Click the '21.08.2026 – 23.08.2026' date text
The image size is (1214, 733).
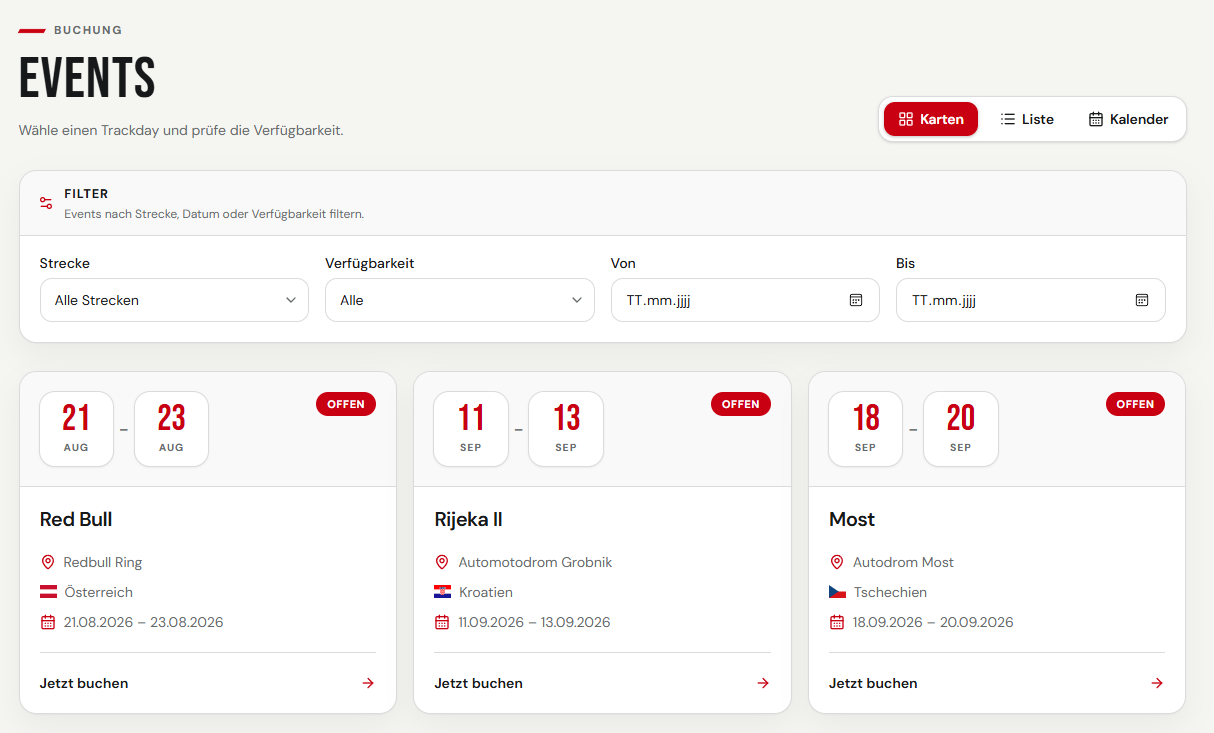(x=143, y=622)
